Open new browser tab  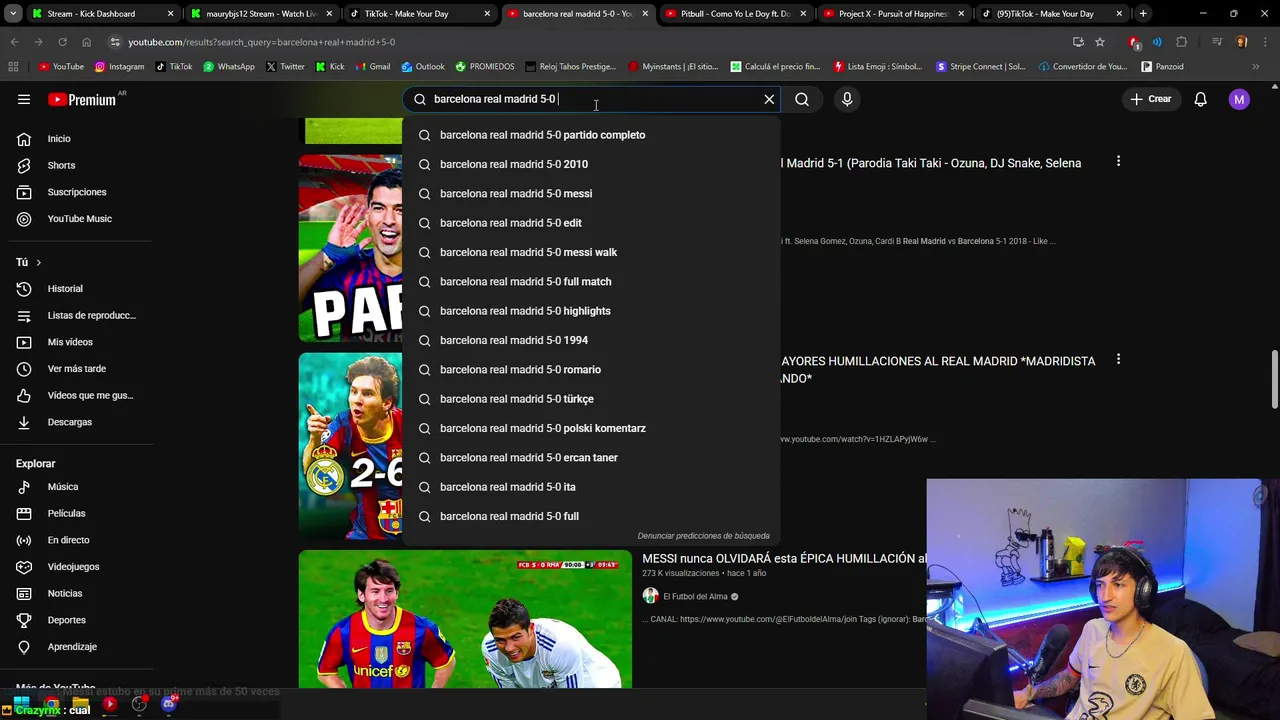coord(1143,14)
